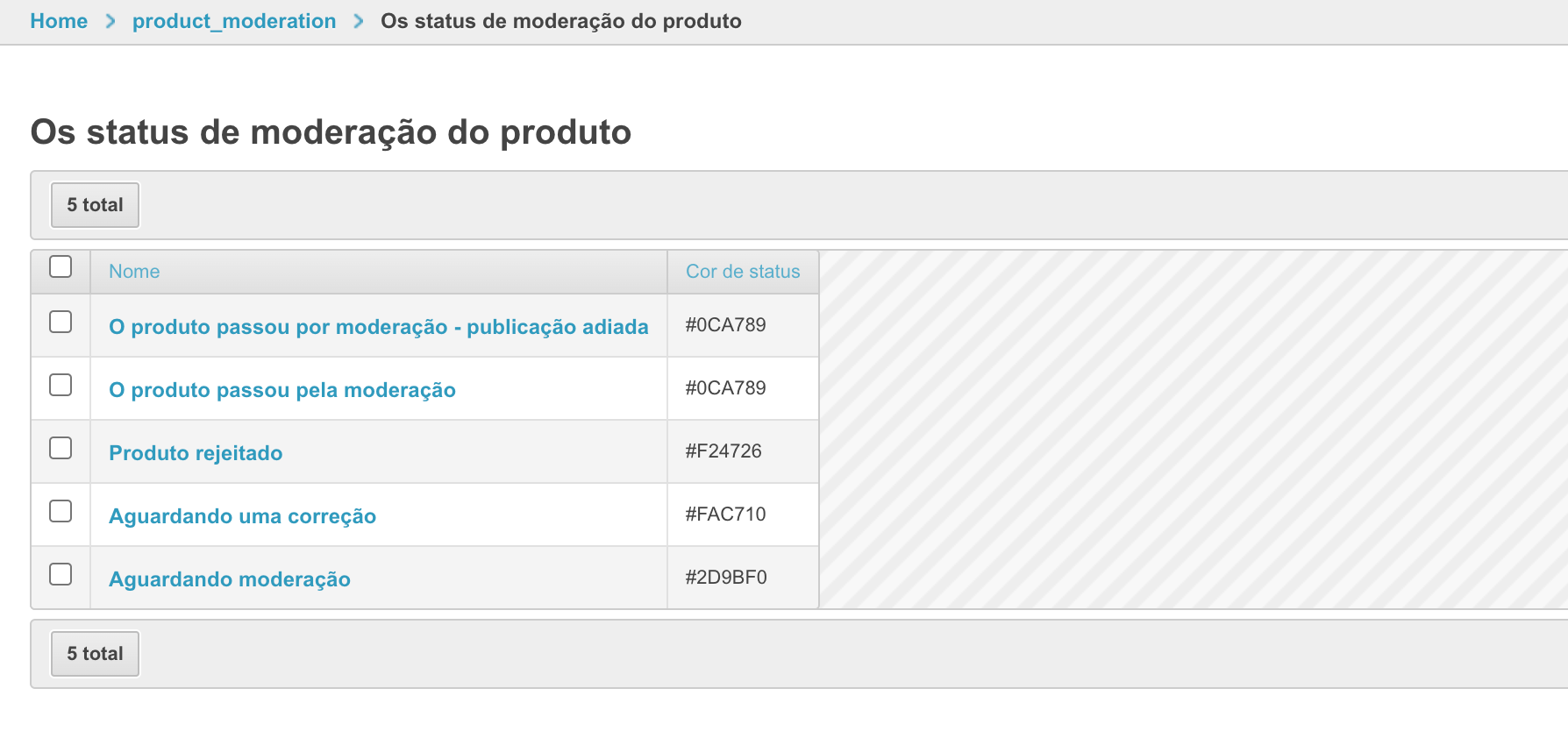
Task: Enable checkbox for 'Aguardando uma correção'
Action: pos(61,512)
